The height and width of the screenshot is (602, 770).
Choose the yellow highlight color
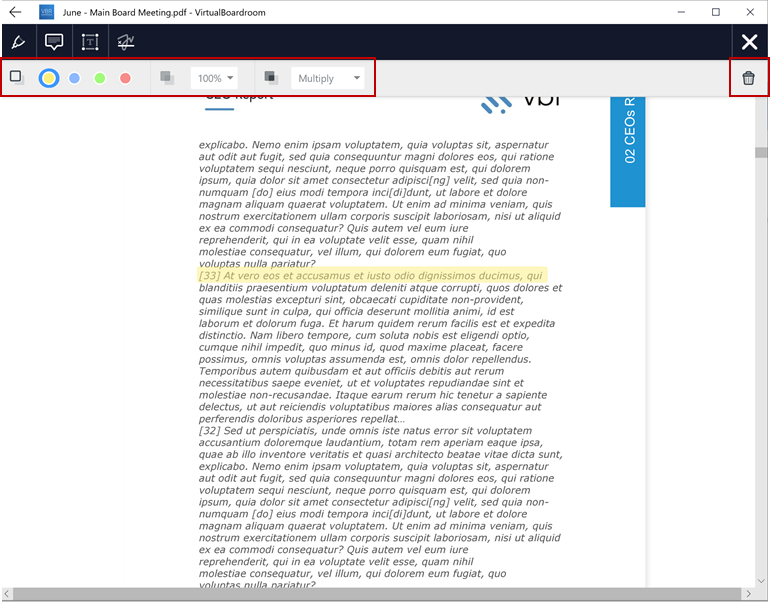pos(49,78)
